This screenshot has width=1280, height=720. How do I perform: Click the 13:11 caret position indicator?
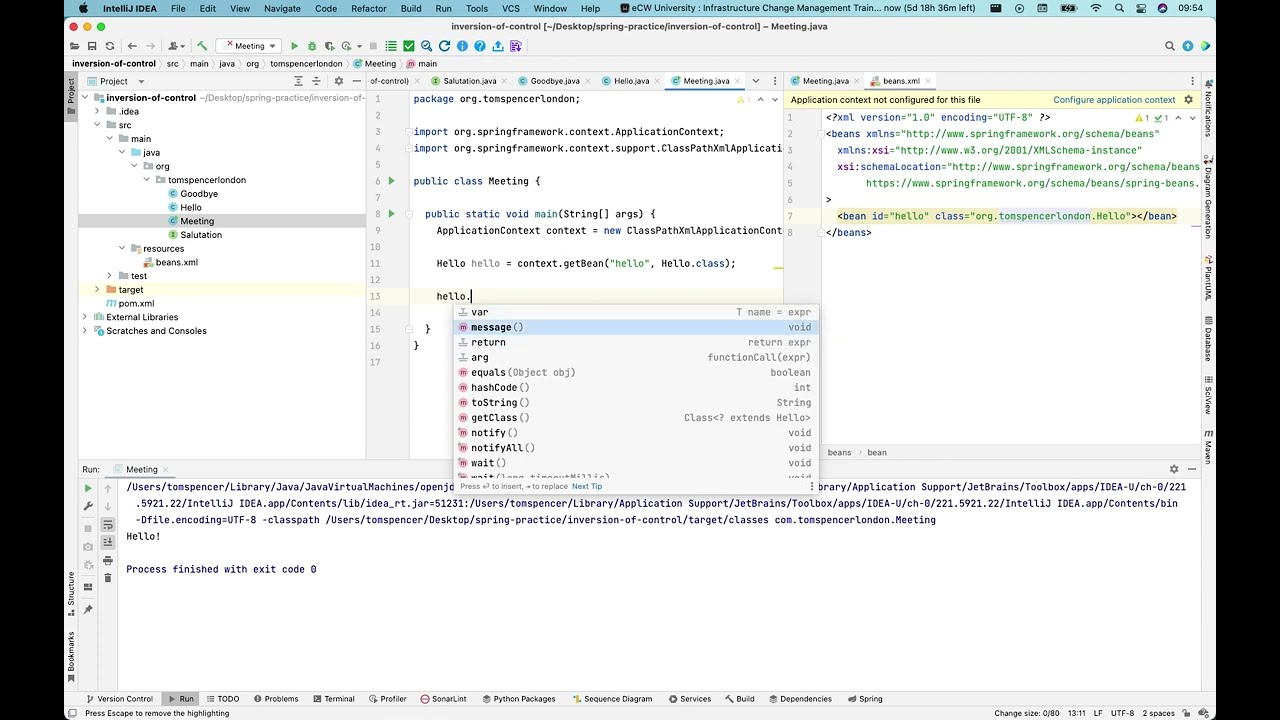pyautogui.click(x=1077, y=713)
